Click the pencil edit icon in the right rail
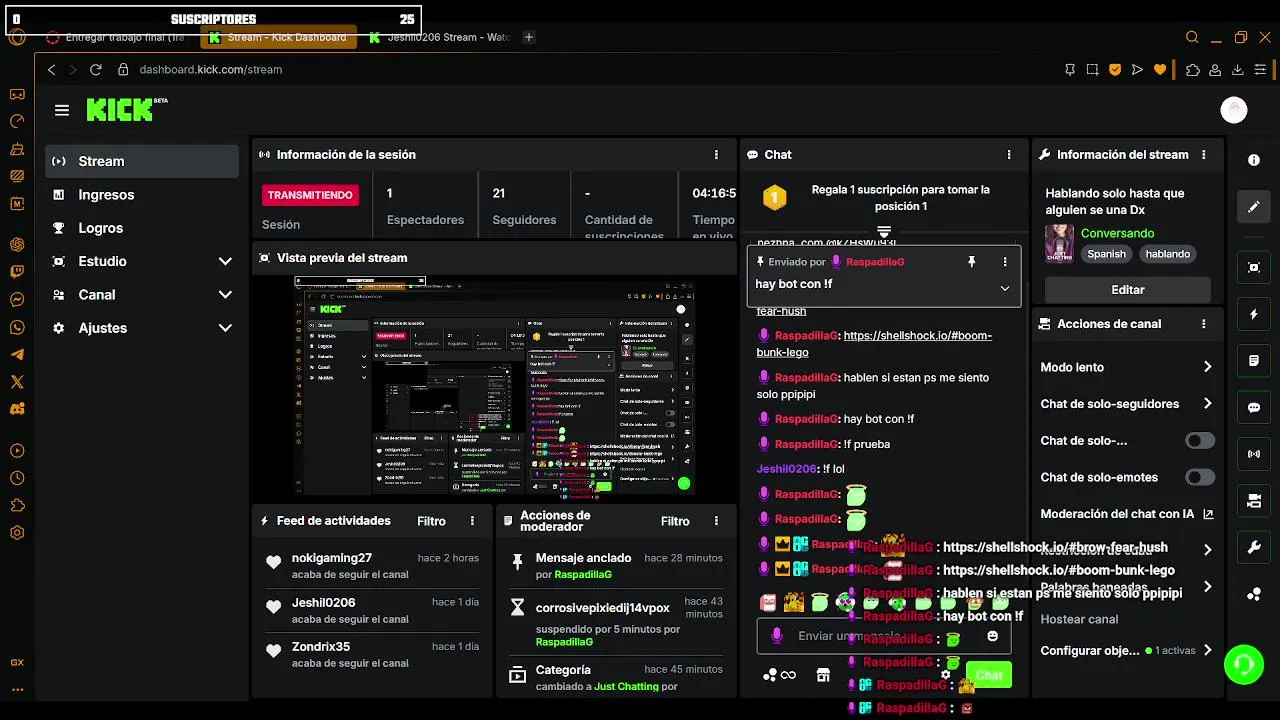The width and height of the screenshot is (1280, 720). pos(1254,207)
